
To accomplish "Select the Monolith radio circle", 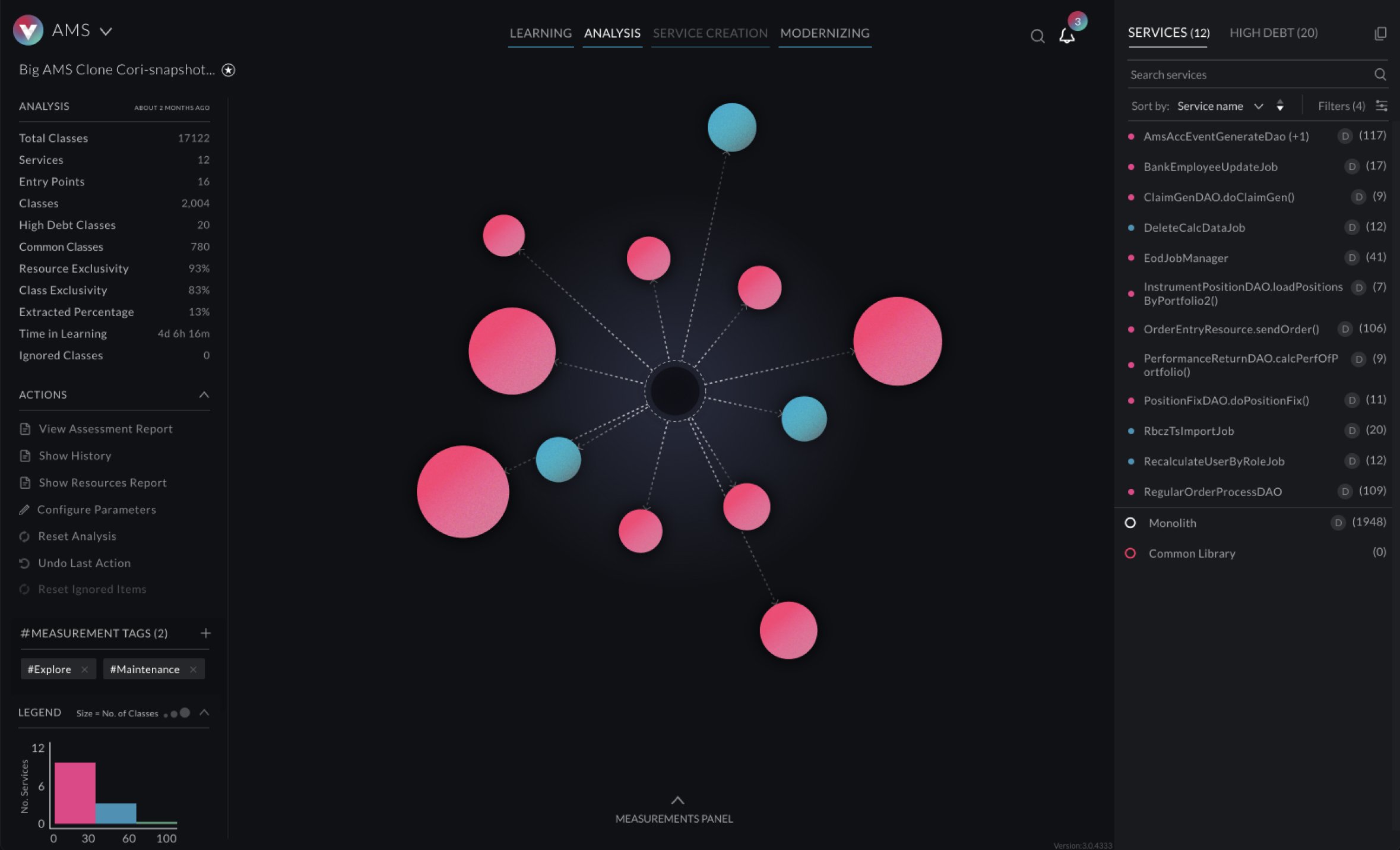I will click(1130, 523).
